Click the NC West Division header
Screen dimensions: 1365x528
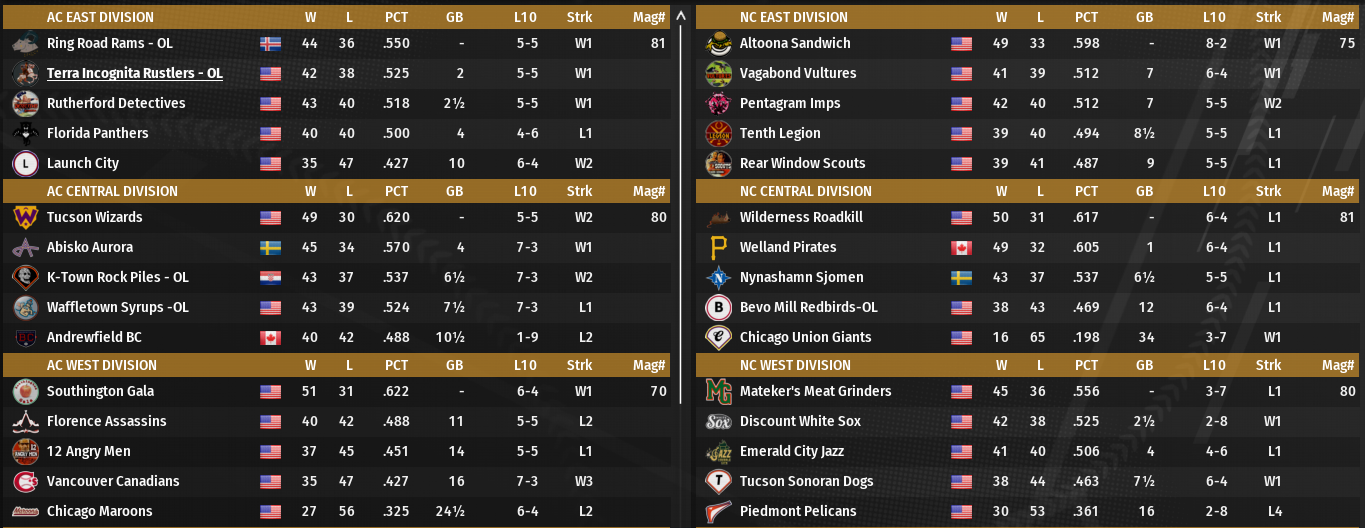(795, 365)
